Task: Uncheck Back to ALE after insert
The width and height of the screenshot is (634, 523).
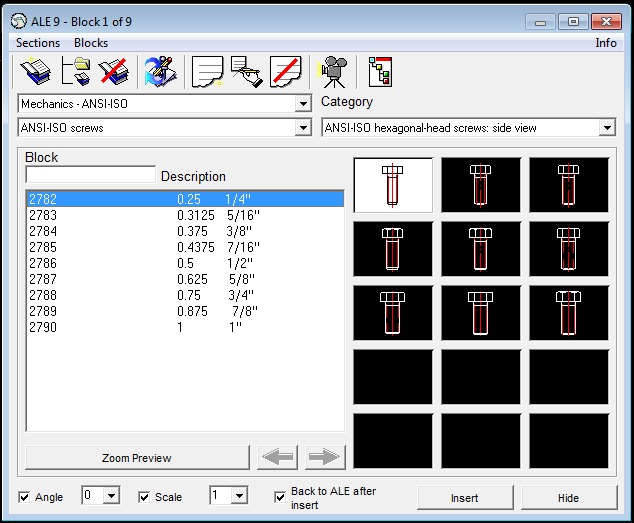Action: point(280,497)
